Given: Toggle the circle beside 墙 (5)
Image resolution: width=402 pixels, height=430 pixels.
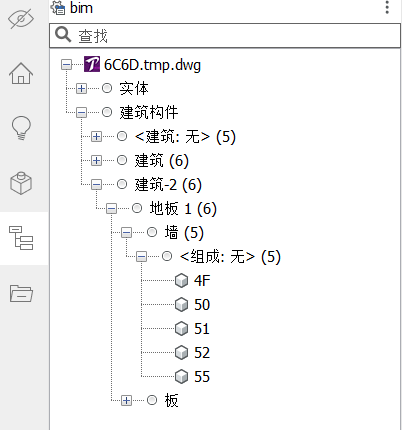Looking at the screenshot, I should (152, 232).
